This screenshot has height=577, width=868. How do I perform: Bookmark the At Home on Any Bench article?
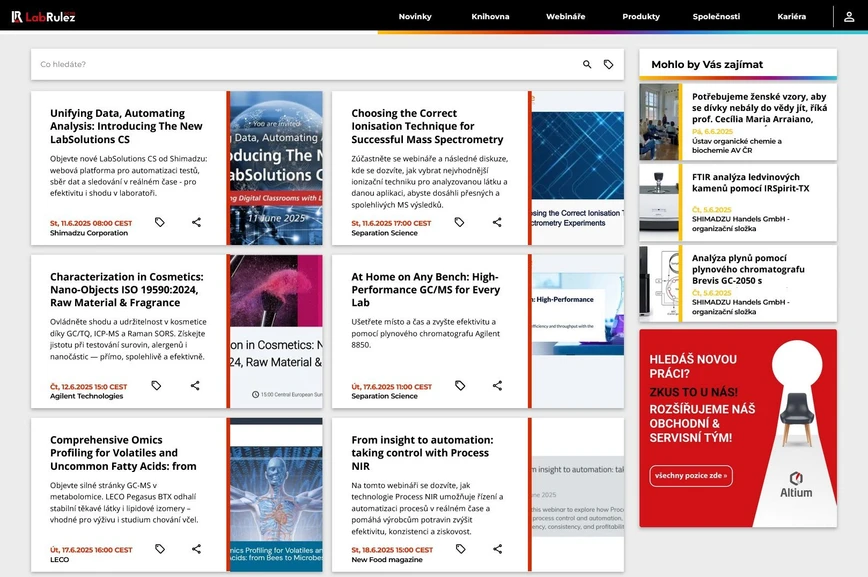(x=459, y=385)
